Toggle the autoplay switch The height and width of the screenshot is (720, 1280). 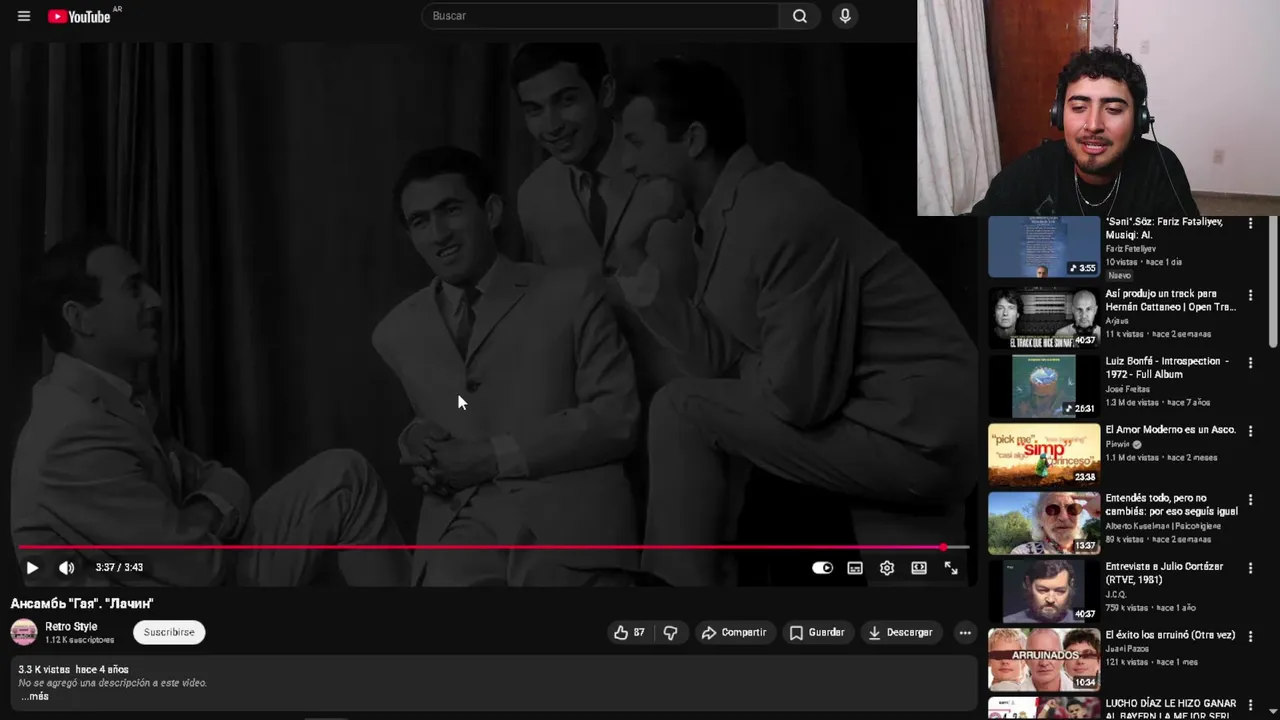pos(822,568)
